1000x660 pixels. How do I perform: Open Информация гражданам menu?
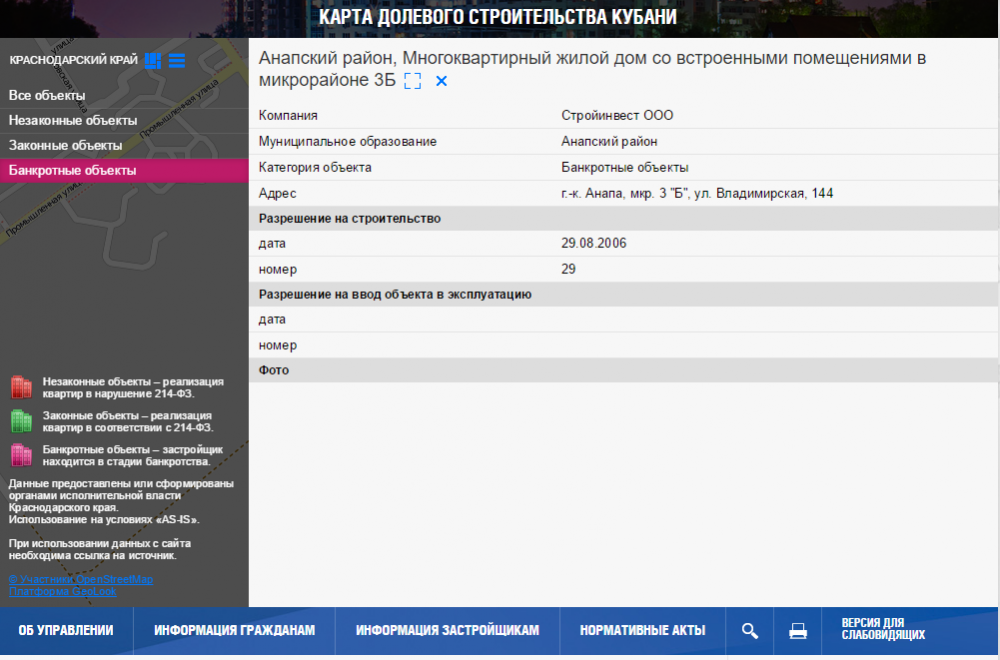tap(235, 631)
